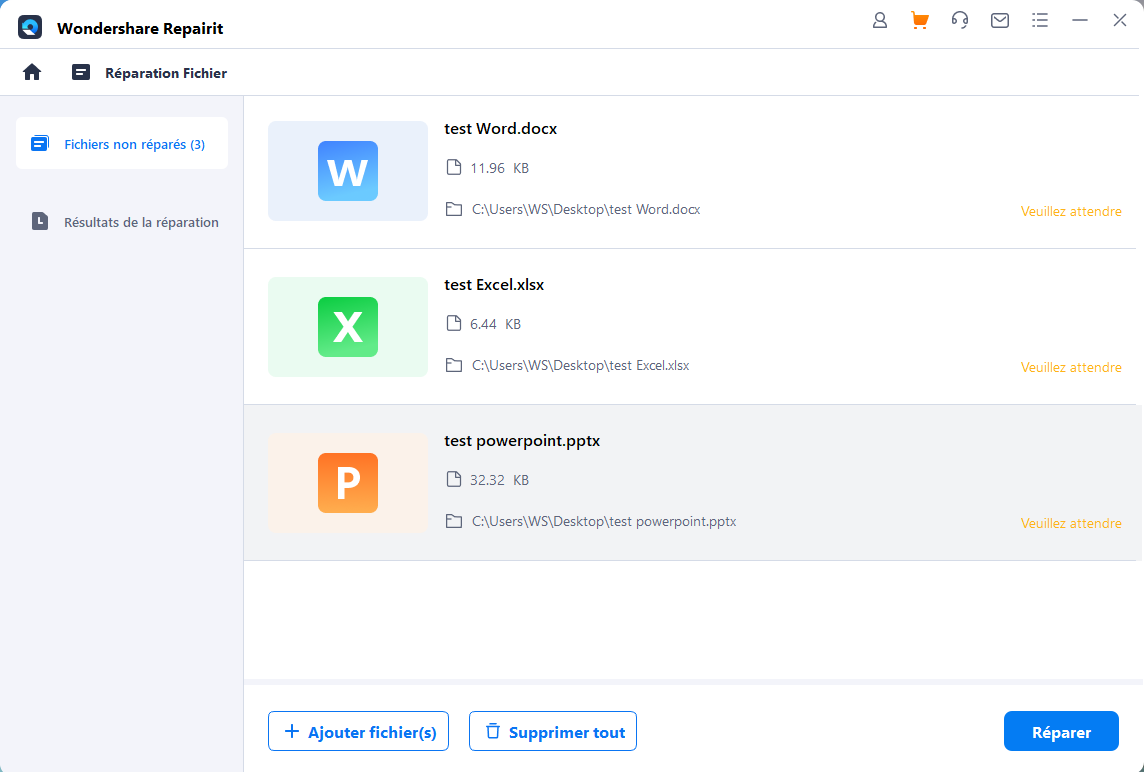1144x772 pixels.
Task: Click folder icon beside test powerpoint.pptx path
Action: click(x=454, y=522)
